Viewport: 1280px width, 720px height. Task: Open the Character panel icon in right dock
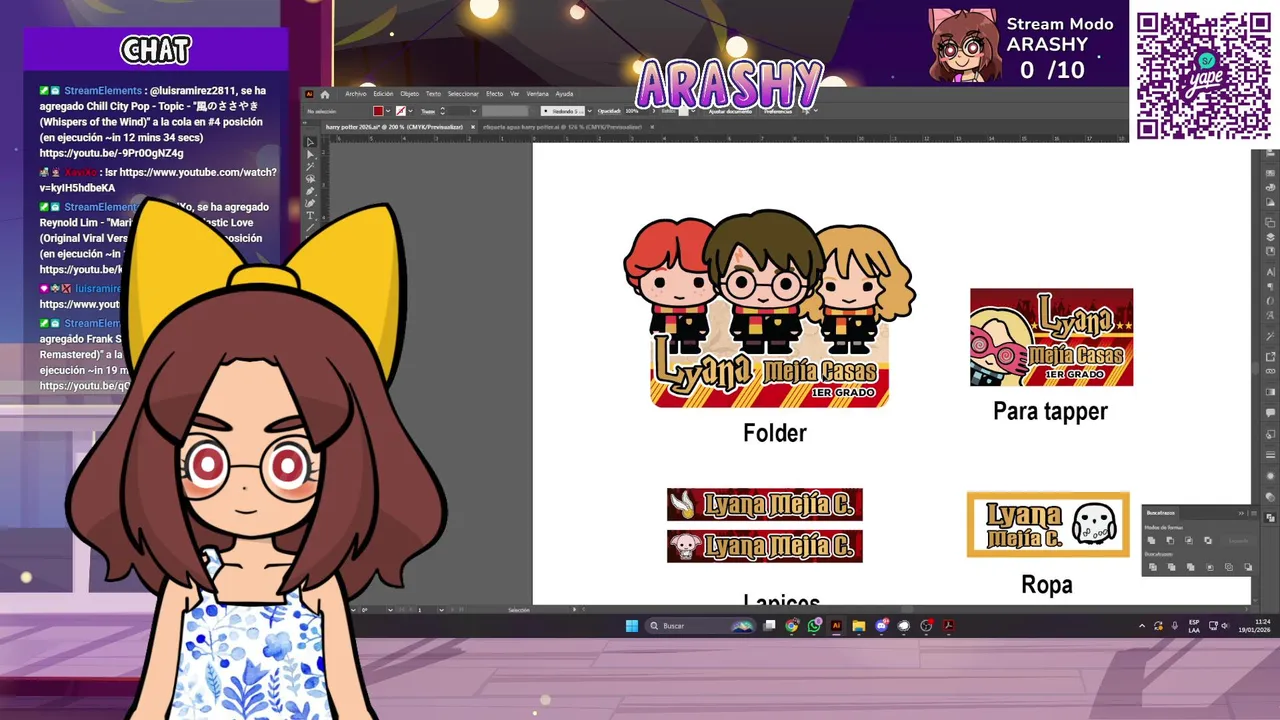(x=1270, y=272)
